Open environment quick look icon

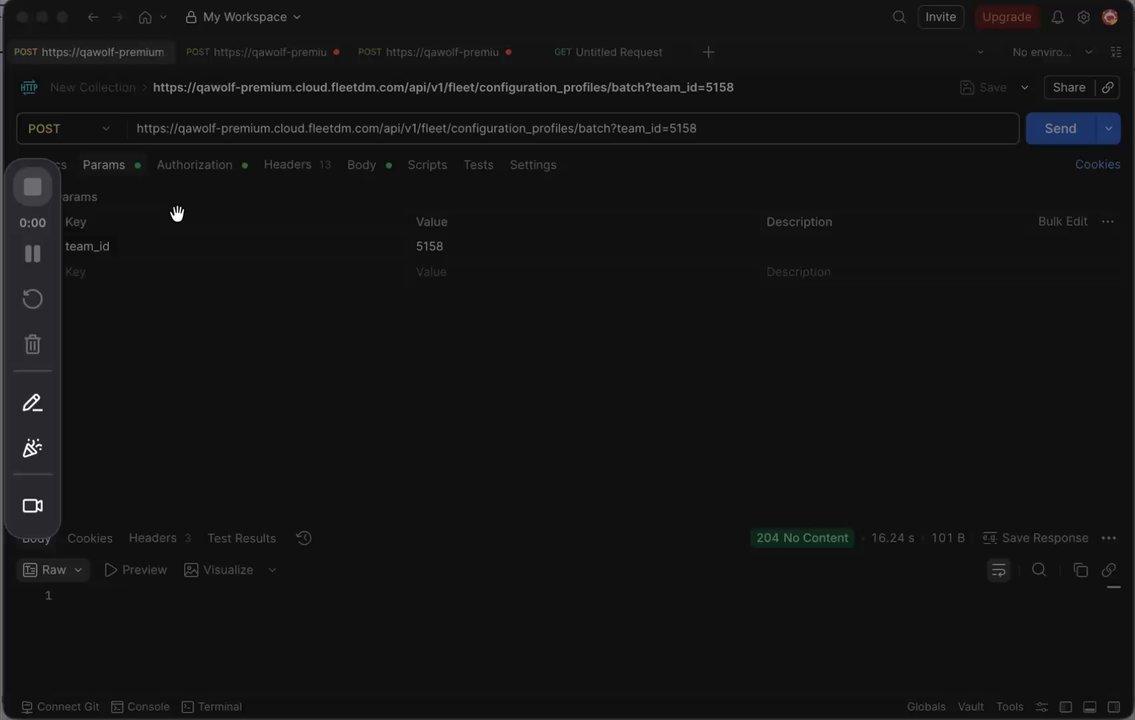[1115, 52]
